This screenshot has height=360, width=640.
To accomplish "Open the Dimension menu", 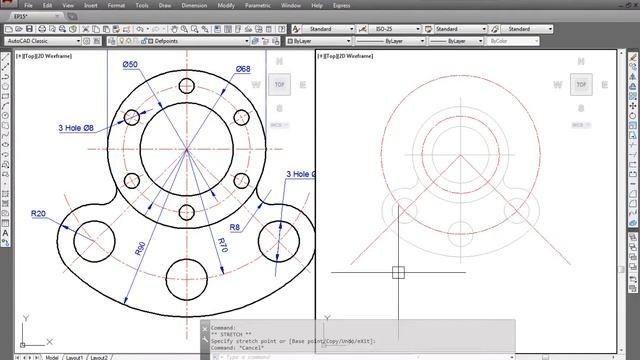I will point(194,5).
